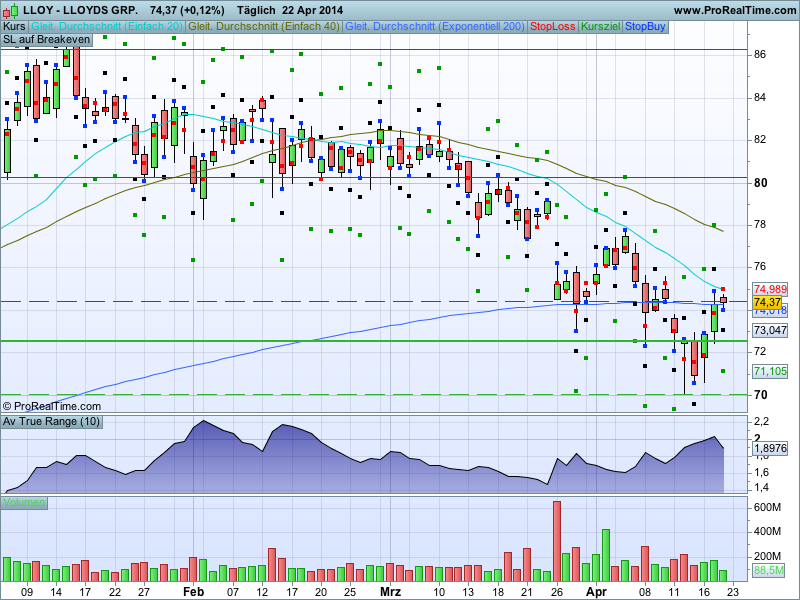The height and width of the screenshot is (600, 800).
Task: Click the 73,047 price tag
Action: pos(770,330)
